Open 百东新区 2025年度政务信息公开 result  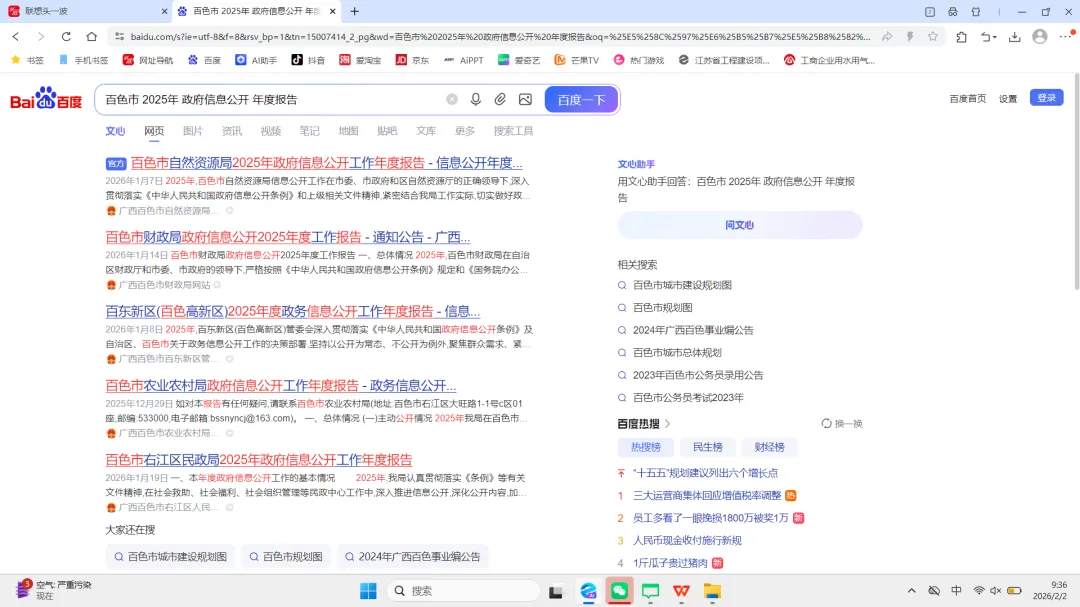293,311
